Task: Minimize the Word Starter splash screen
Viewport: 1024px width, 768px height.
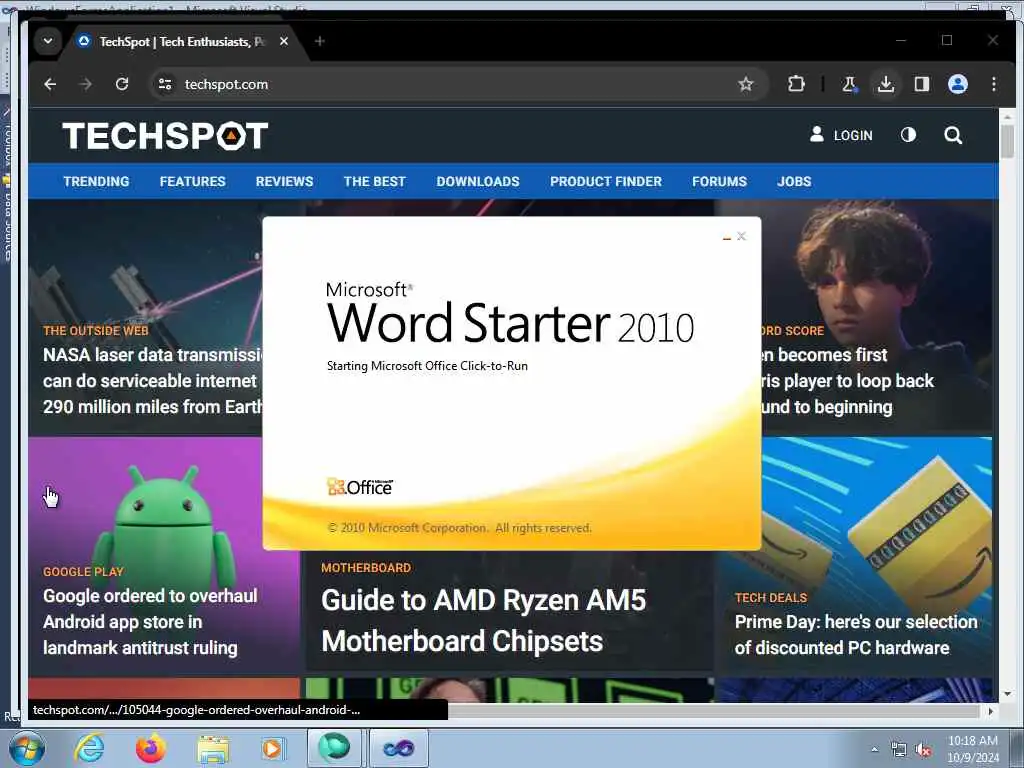Action: click(x=727, y=237)
